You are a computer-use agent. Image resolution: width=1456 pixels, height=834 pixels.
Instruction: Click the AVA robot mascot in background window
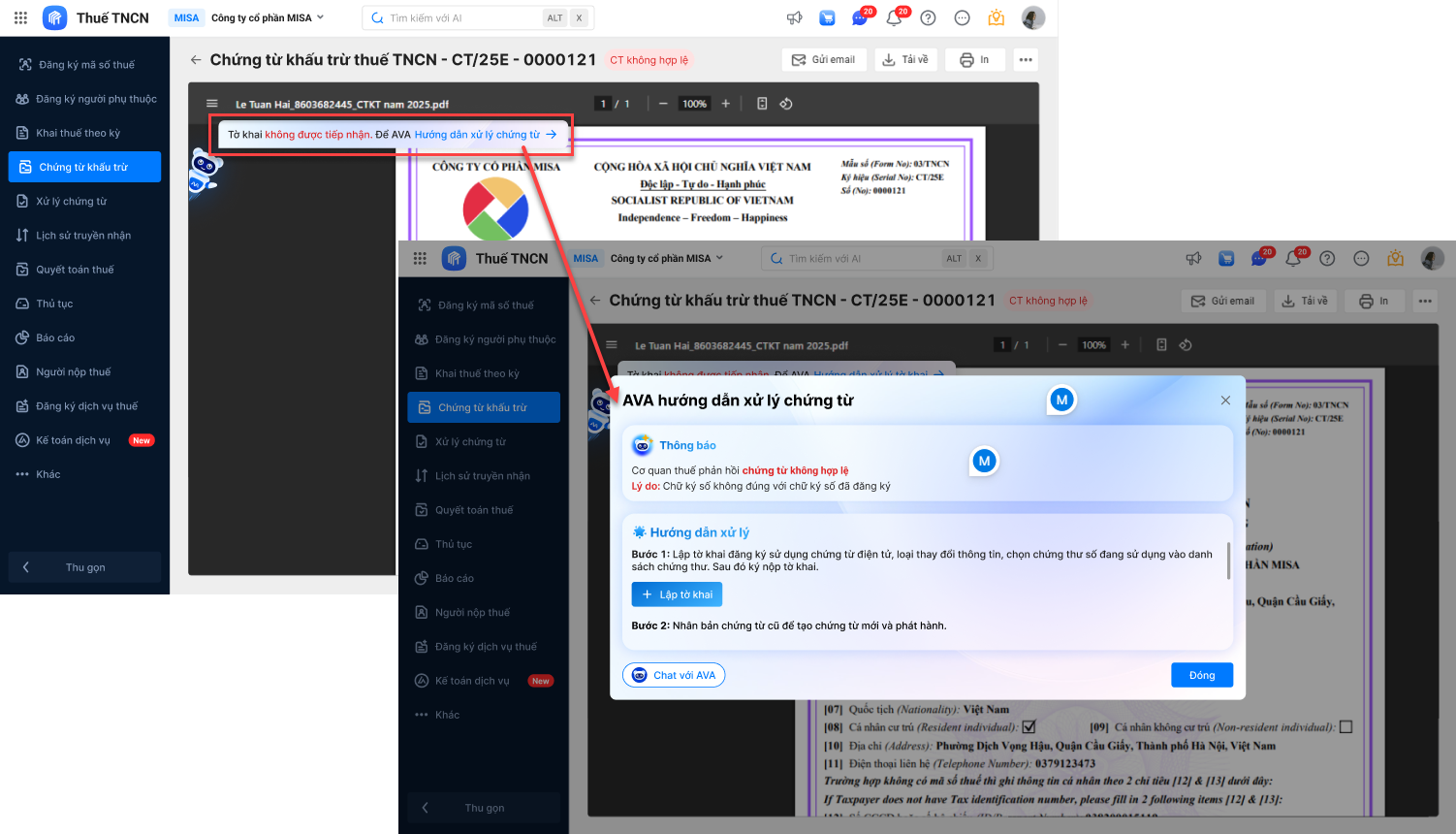click(x=204, y=173)
